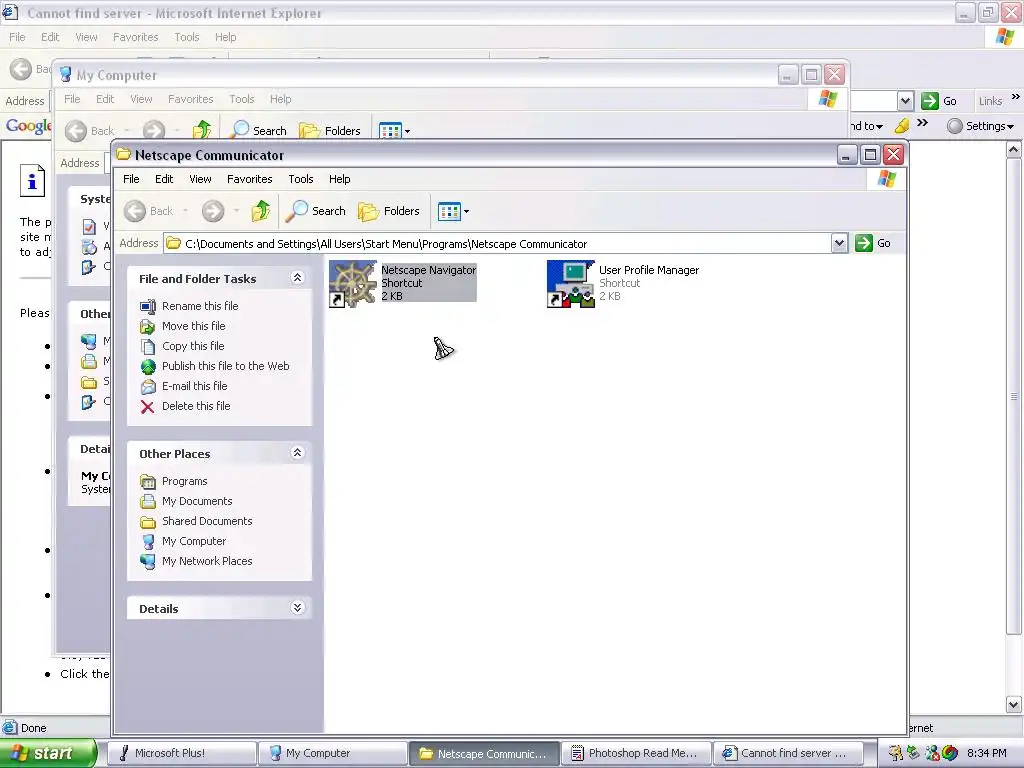Image resolution: width=1024 pixels, height=768 pixels.
Task: Click the Publish to Web globe icon
Action: [148, 366]
